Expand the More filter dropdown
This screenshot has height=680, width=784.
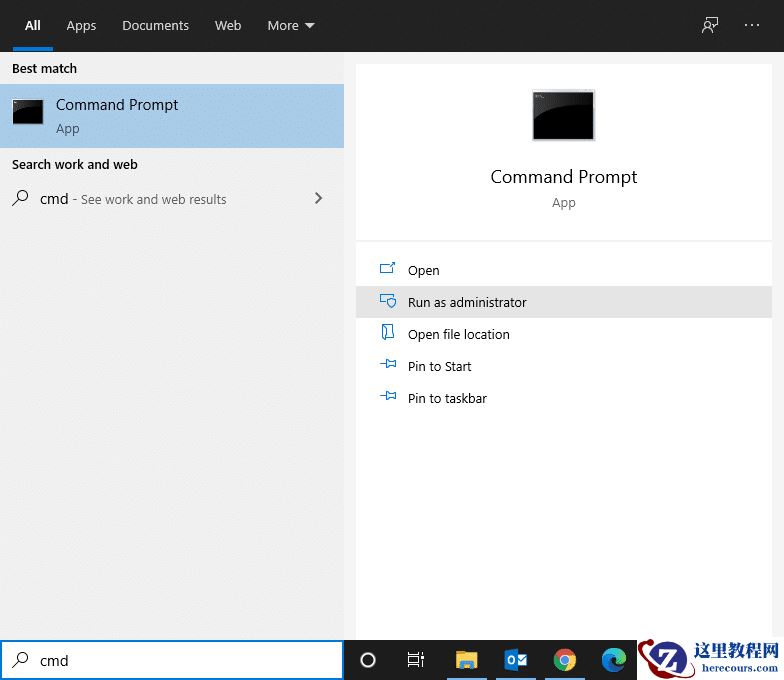coord(290,26)
